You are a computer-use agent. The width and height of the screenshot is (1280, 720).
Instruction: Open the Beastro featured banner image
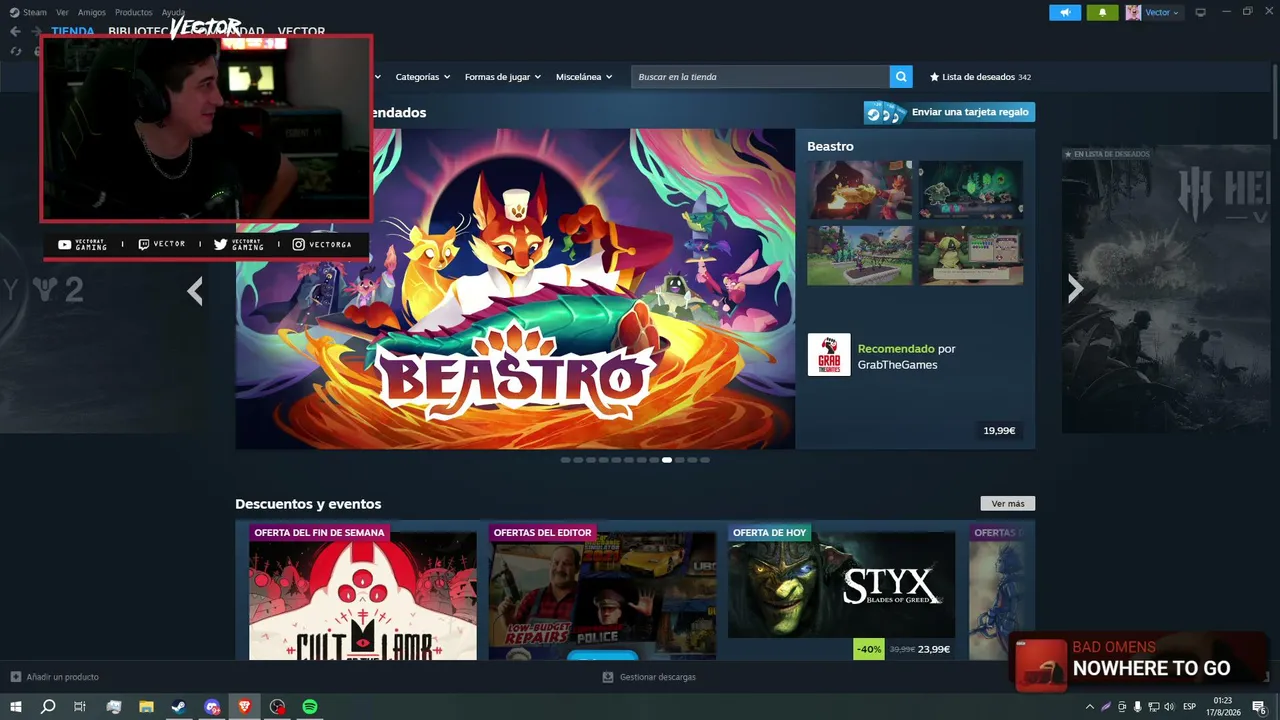515,288
